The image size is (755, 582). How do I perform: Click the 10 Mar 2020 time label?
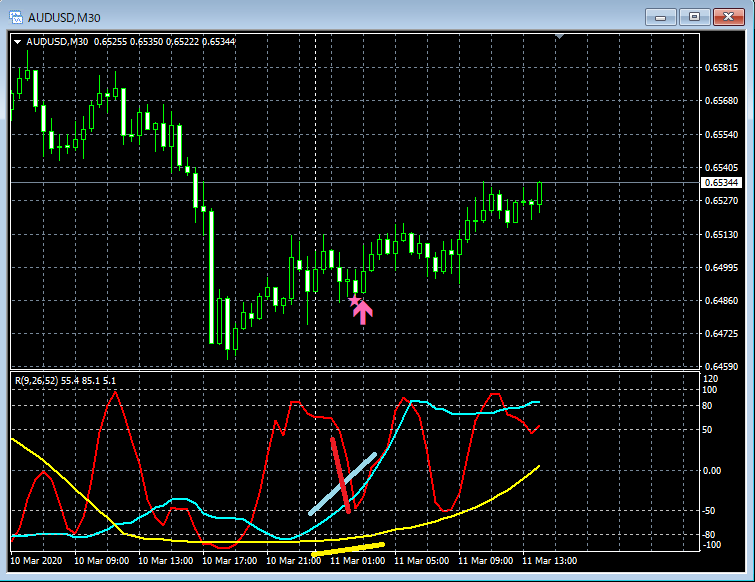coord(36,561)
